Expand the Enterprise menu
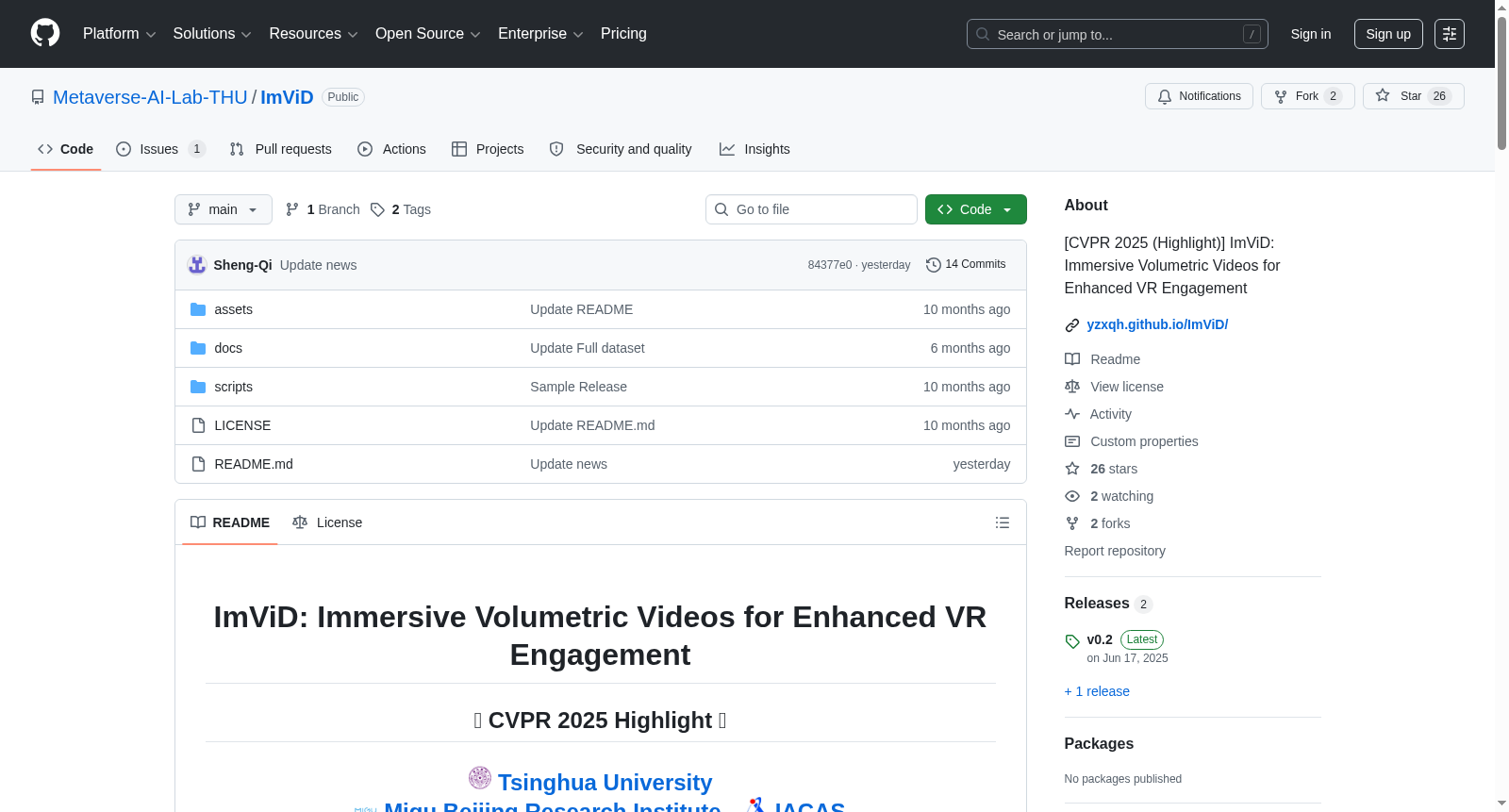 coord(540,34)
